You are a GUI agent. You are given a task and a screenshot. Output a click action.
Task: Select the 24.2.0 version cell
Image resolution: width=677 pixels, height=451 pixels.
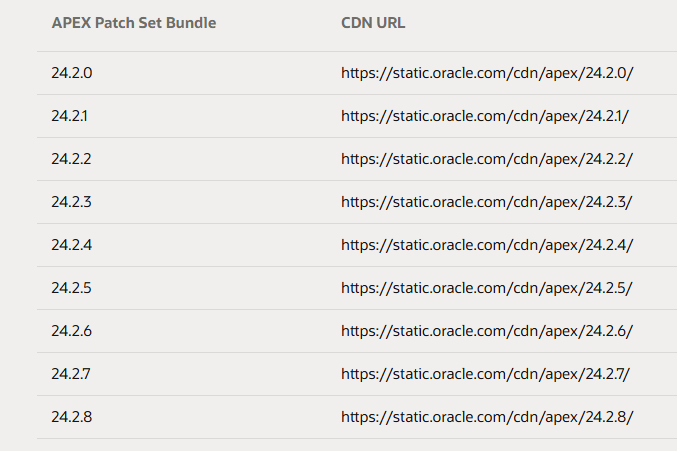pyautogui.click(x=72, y=73)
